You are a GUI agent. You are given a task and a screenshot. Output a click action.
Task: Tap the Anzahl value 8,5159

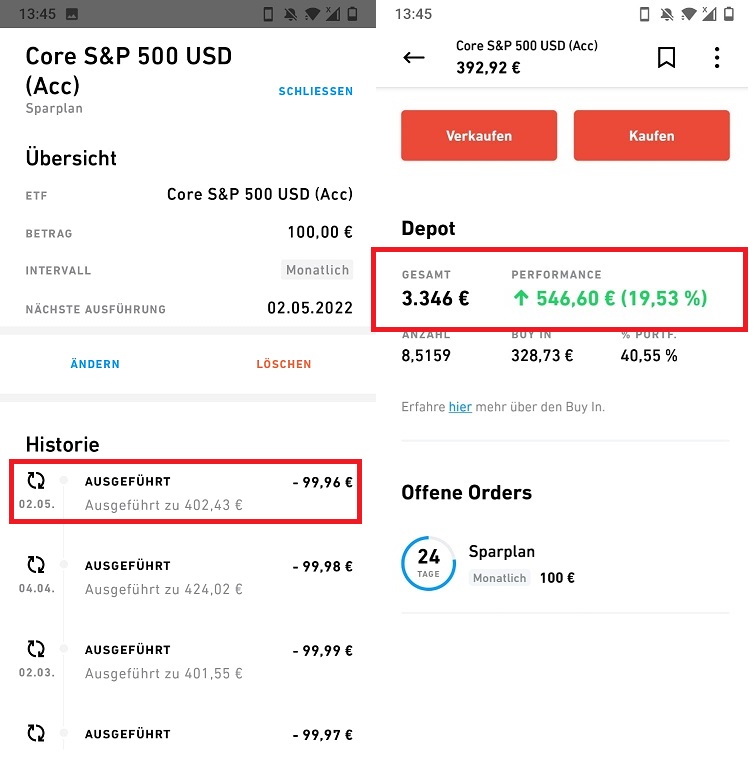pyautogui.click(x=426, y=356)
